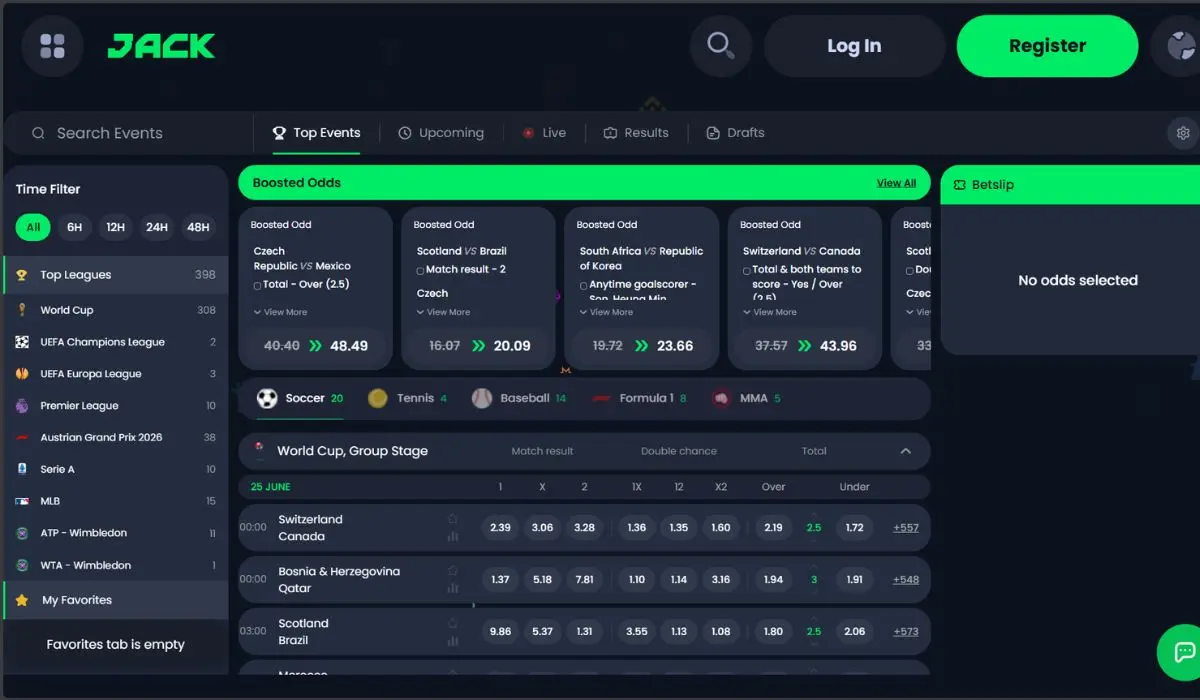Select the All time filter

pos(33,227)
